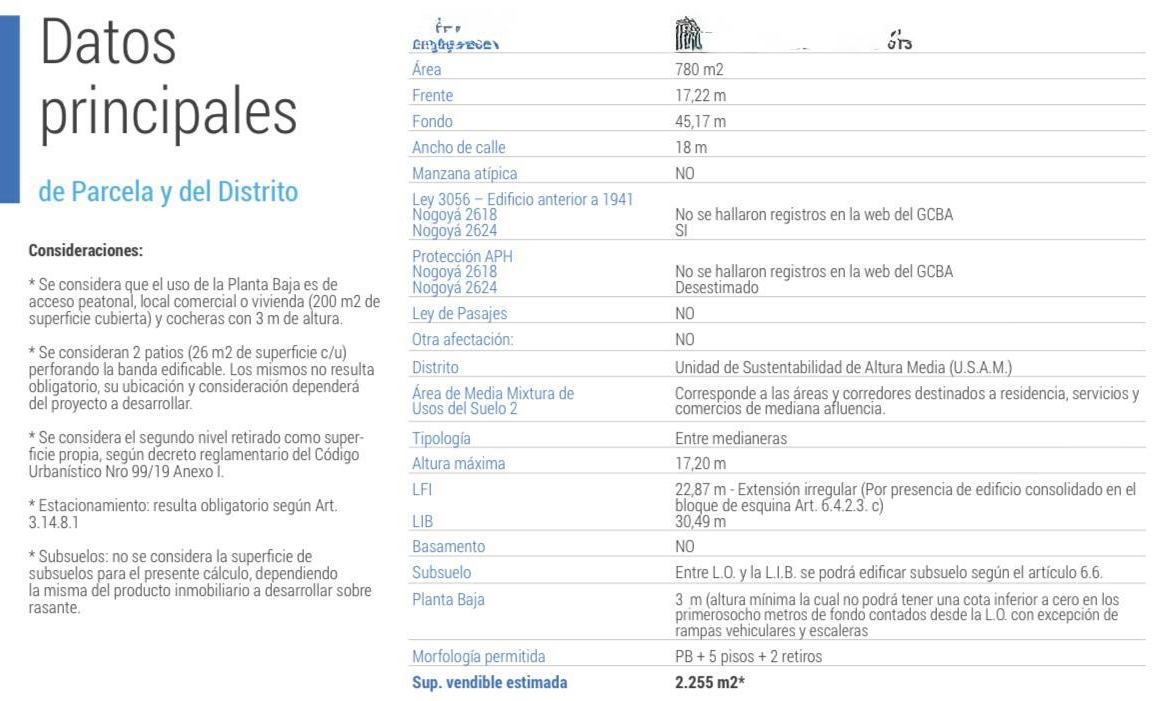Viewport: 1170px width, 701px height.
Task: Click the 'Altura máxima' label
Action: point(459,464)
